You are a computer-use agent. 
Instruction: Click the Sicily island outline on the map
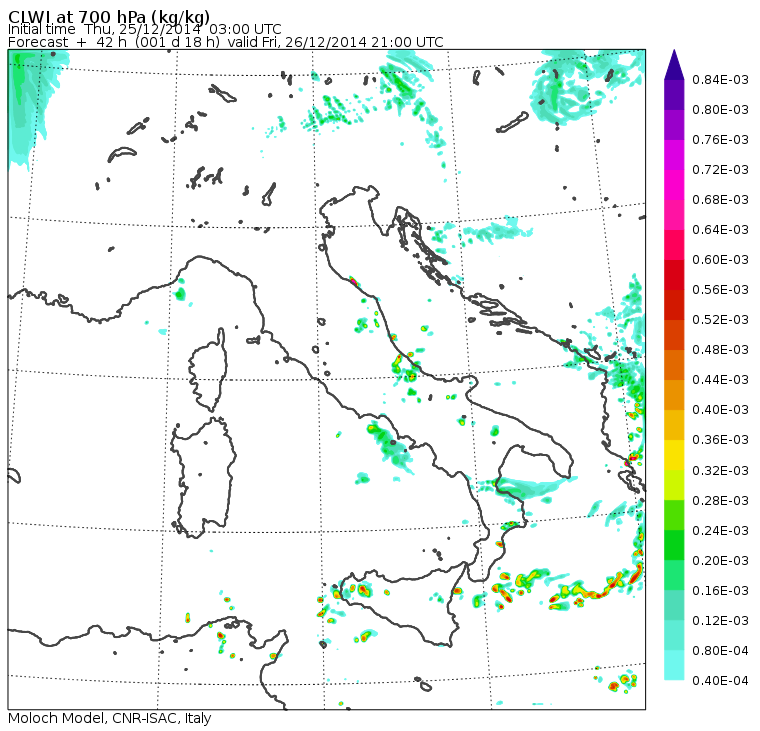(406, 606)
